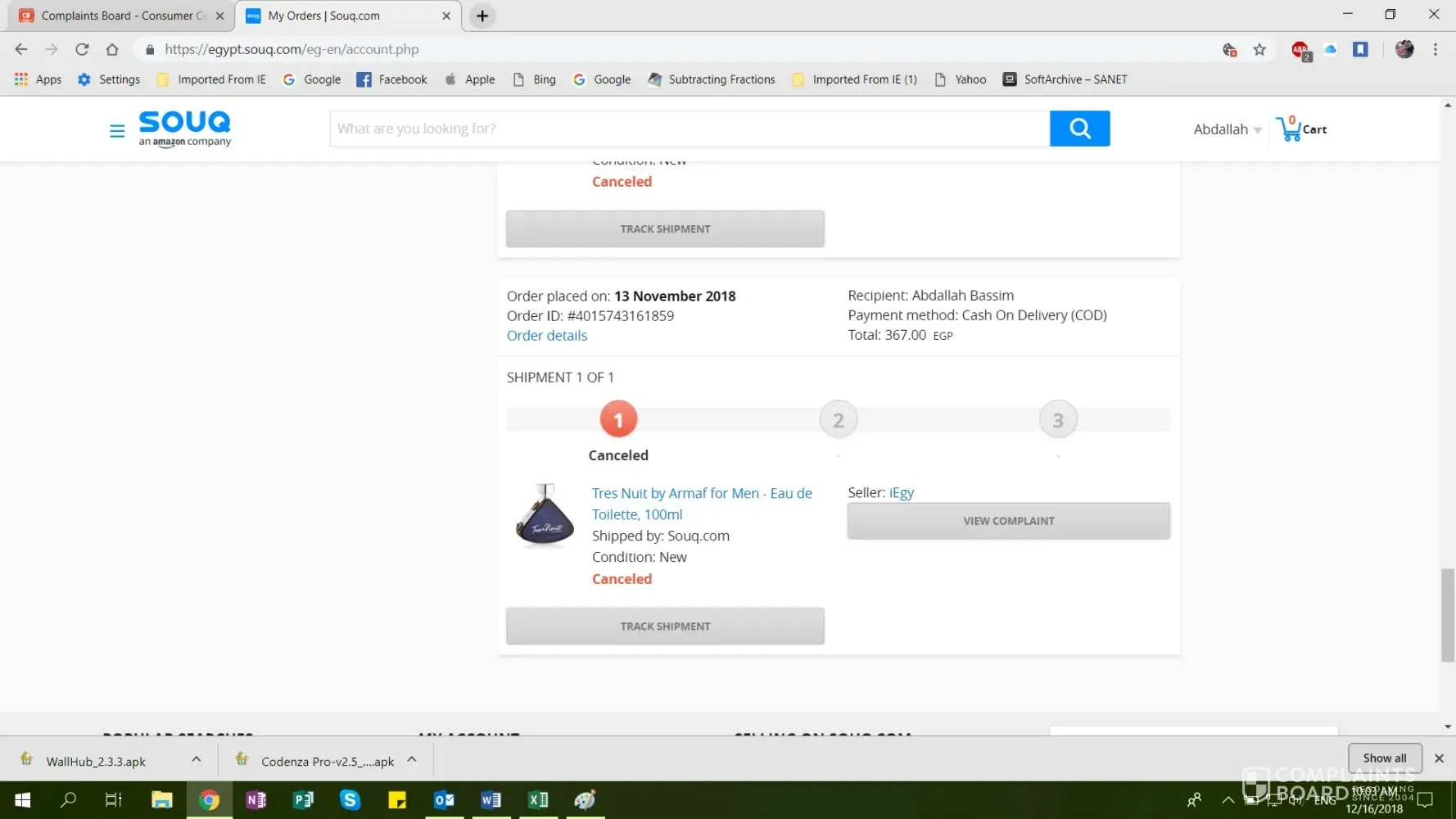The width and height of the screenshot is (1456, 819).
Task: Open the Action Center notifications icon
Action: point(1426,800)
